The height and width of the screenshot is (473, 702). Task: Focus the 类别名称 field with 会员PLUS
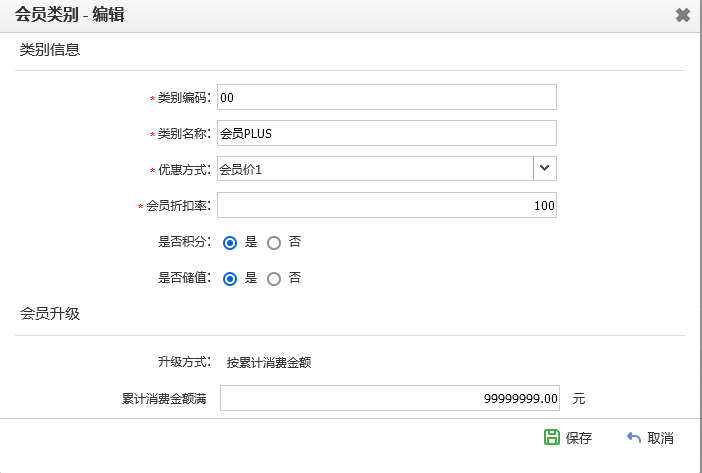coord(387,133)
